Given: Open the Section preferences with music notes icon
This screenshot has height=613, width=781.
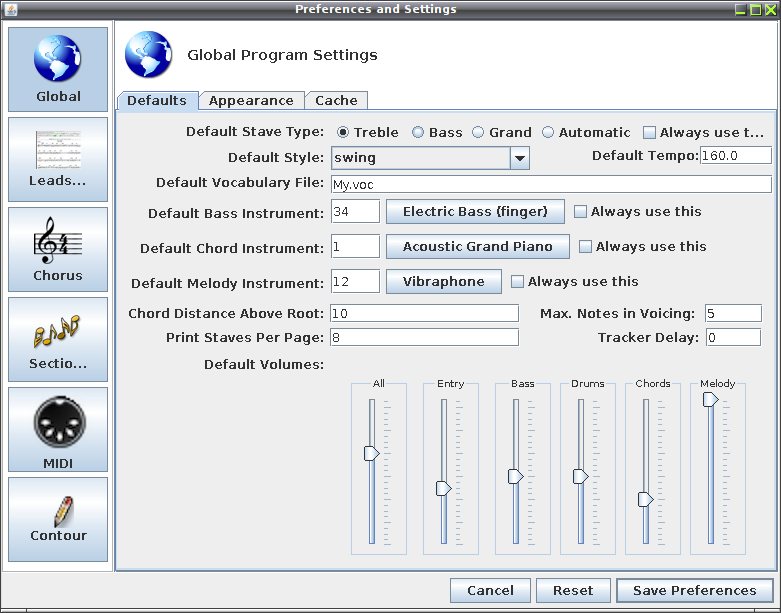Looking at the screenshot, I should [58, 340].
